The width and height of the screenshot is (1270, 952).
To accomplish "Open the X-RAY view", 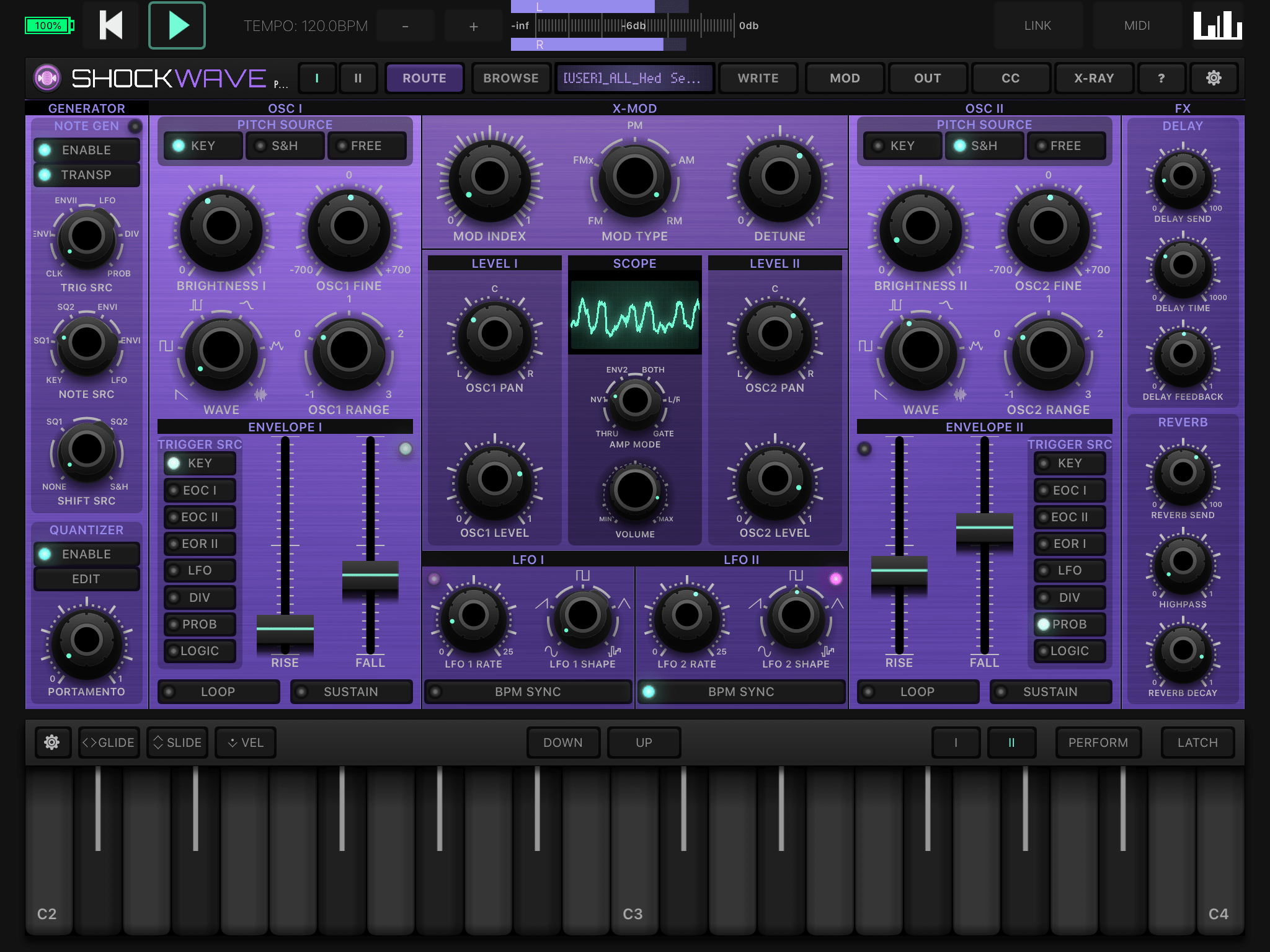I will [x=1094, y=78].
